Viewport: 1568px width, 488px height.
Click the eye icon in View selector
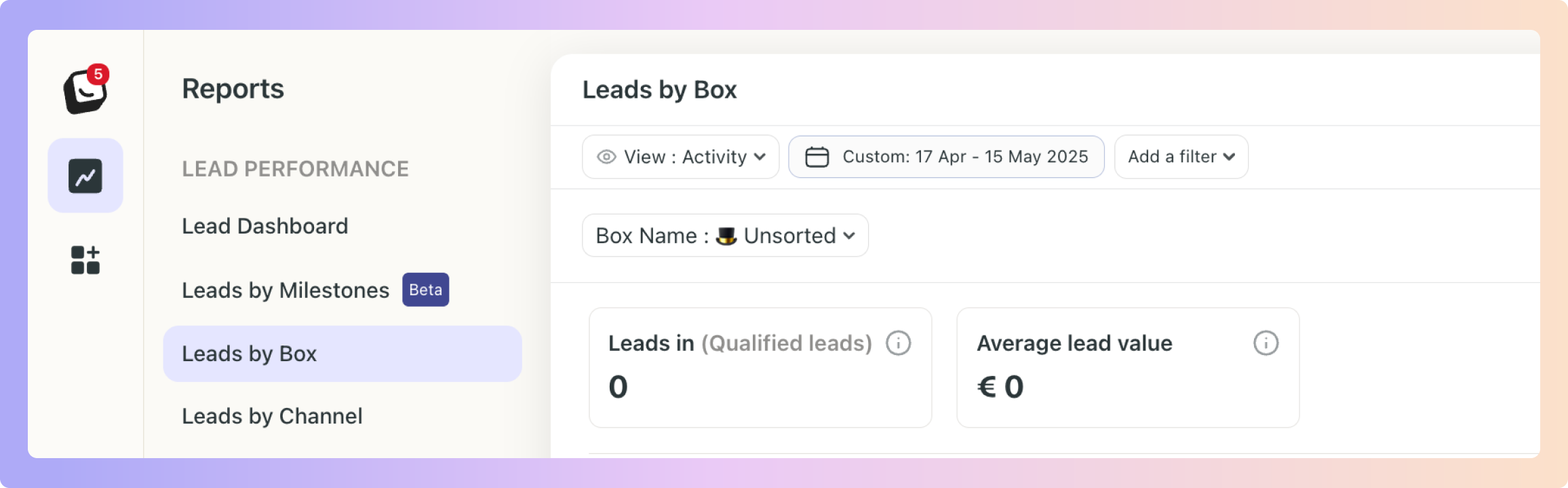pos(606,157)
